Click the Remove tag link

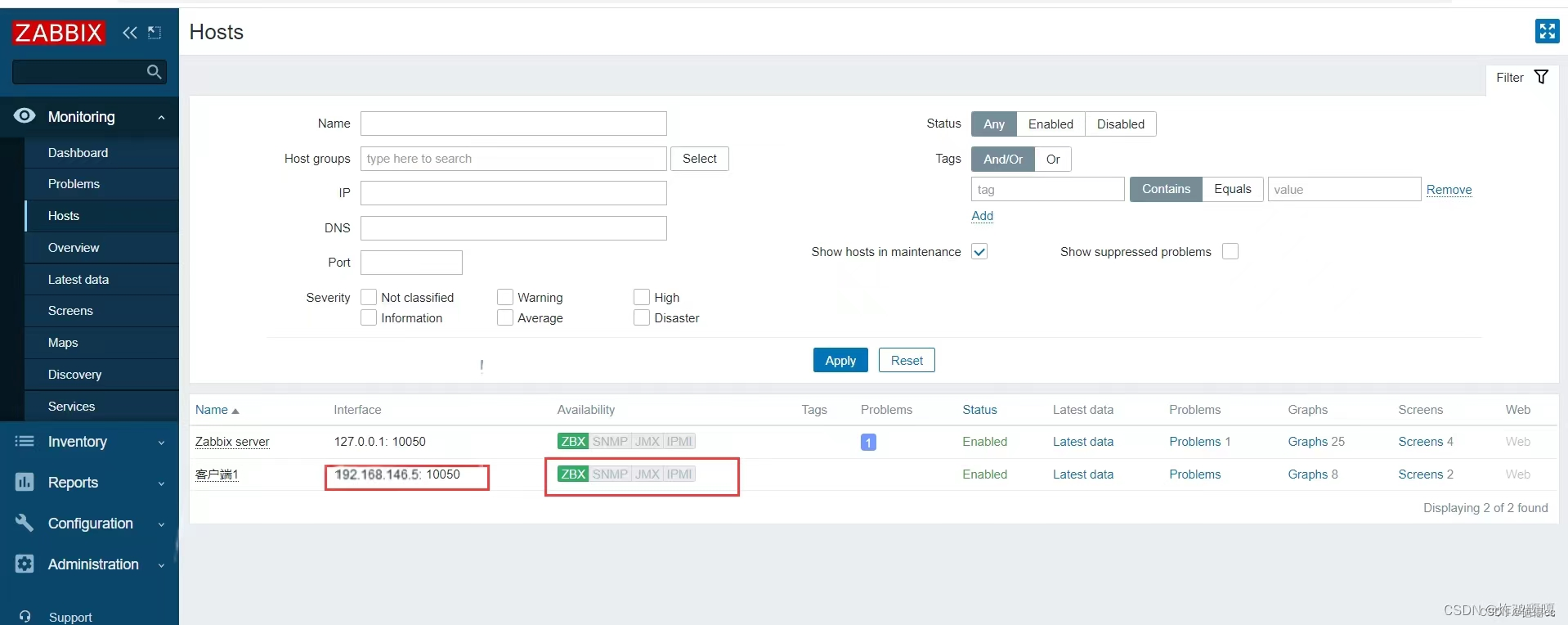[1449, 190]
